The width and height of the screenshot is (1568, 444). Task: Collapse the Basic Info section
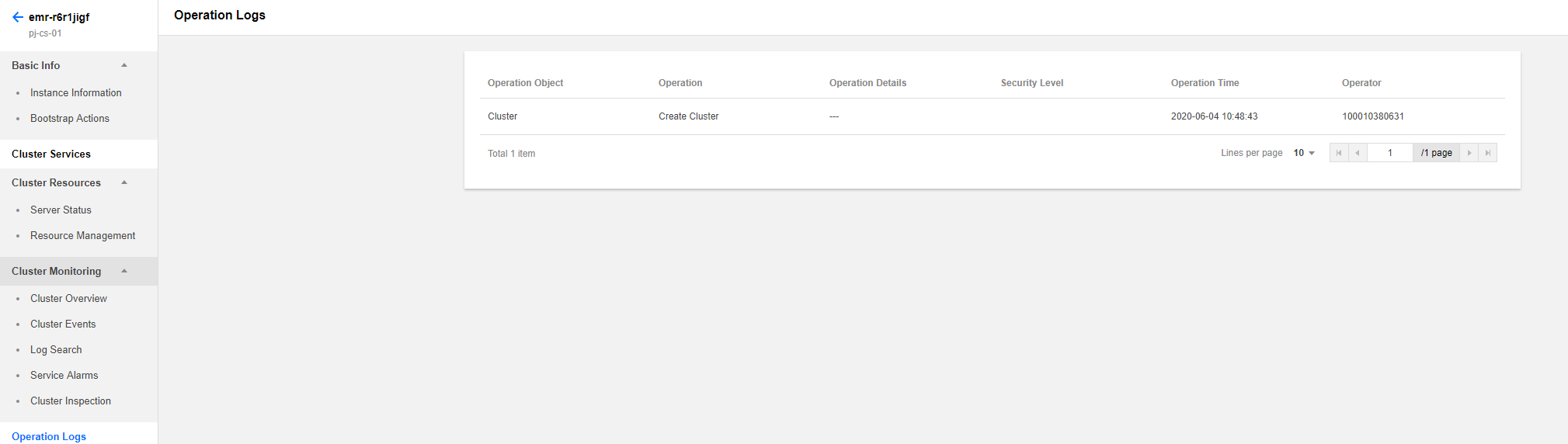pyautogui.click(x=124, y=65)
